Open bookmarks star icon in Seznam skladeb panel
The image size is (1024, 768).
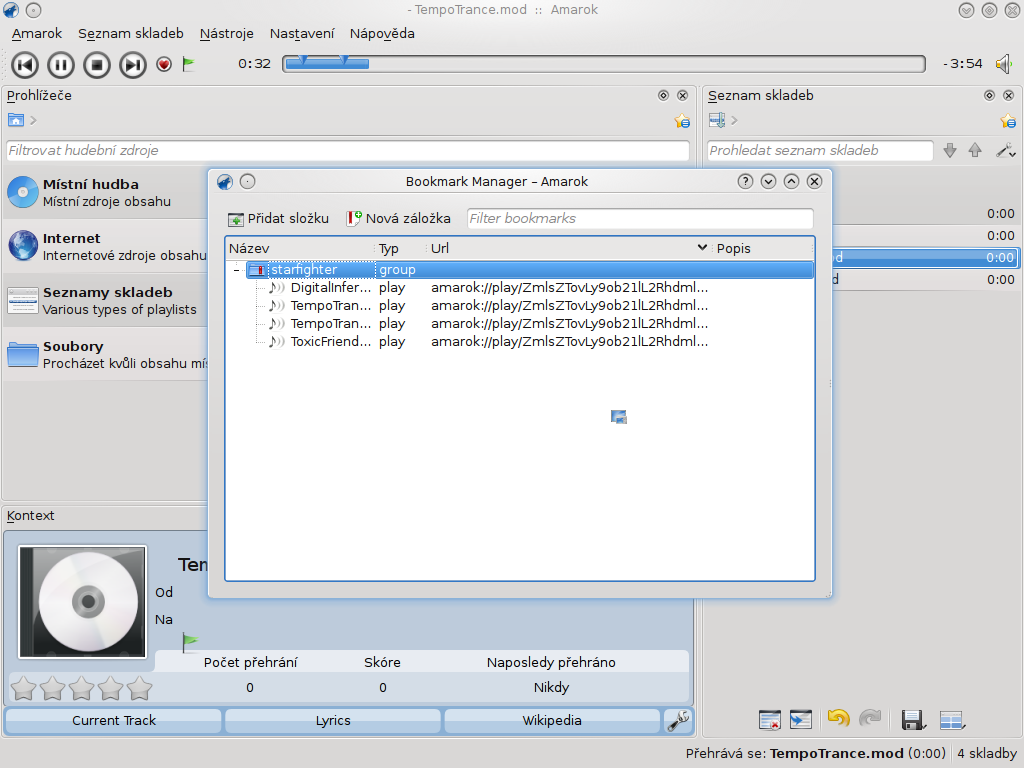1008,121
